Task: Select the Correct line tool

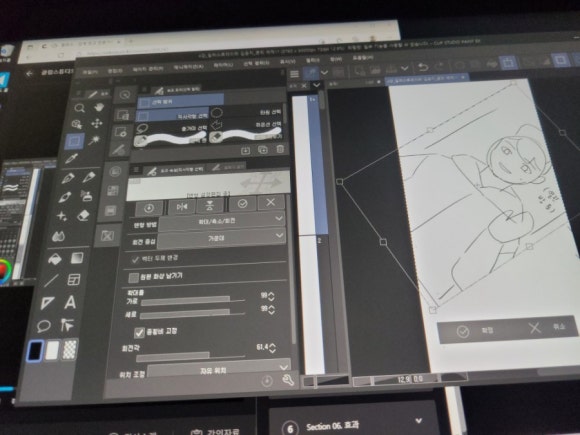Action: [67, 325]
